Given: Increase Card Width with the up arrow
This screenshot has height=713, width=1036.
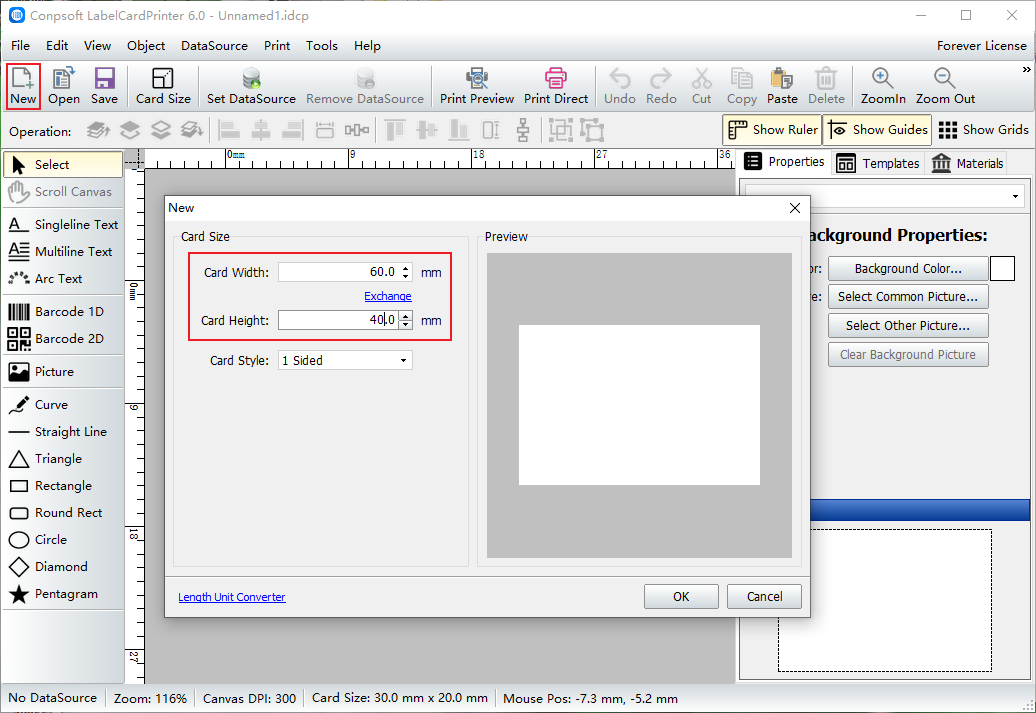Looking at the screenshot, I should 406,268.
